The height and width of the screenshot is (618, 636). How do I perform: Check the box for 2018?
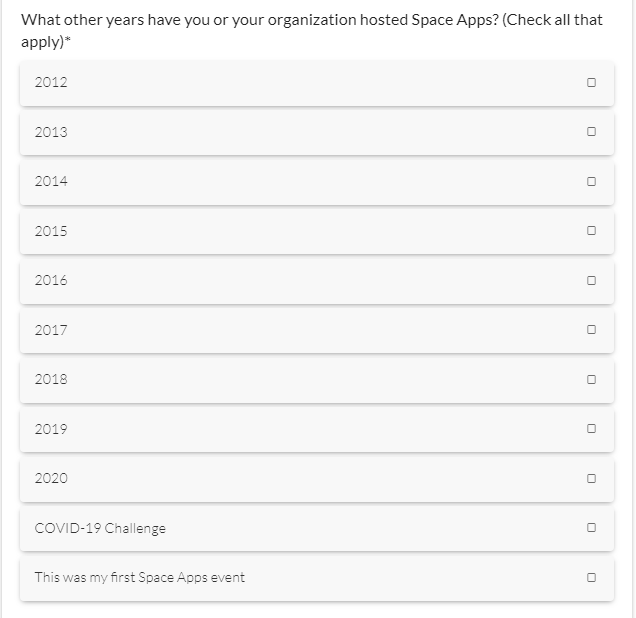(x=591, y=380)
